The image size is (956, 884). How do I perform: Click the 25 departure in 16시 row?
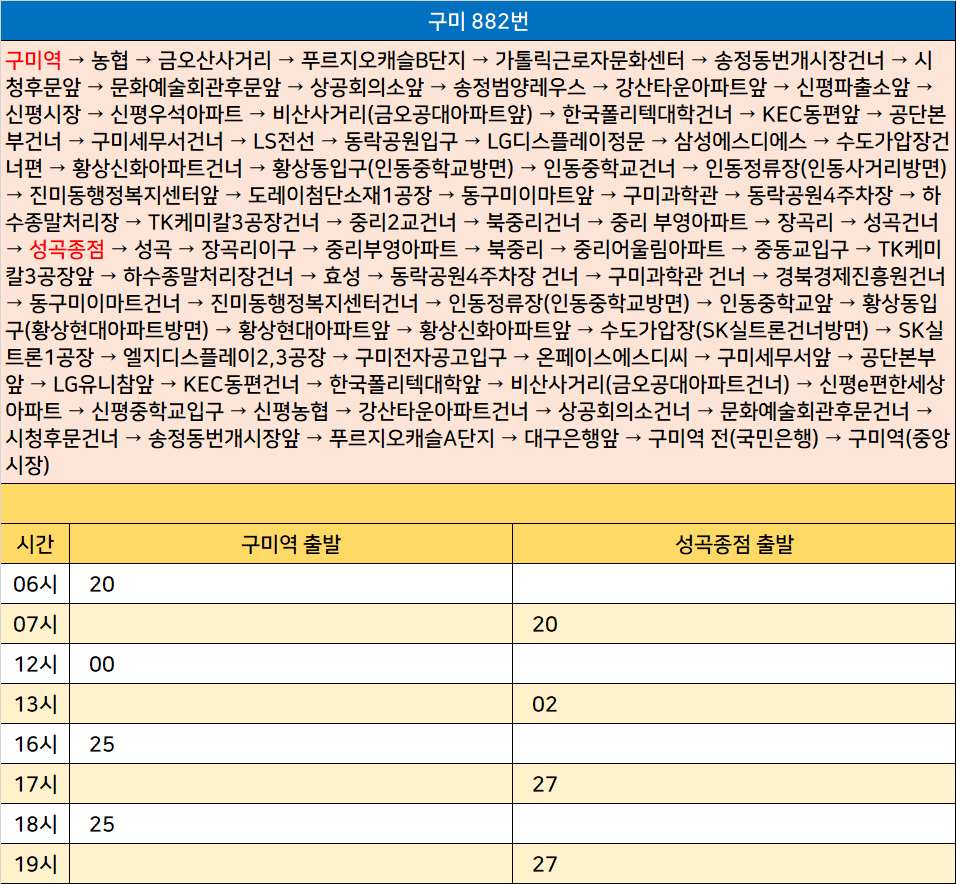[x=102, y=744]
